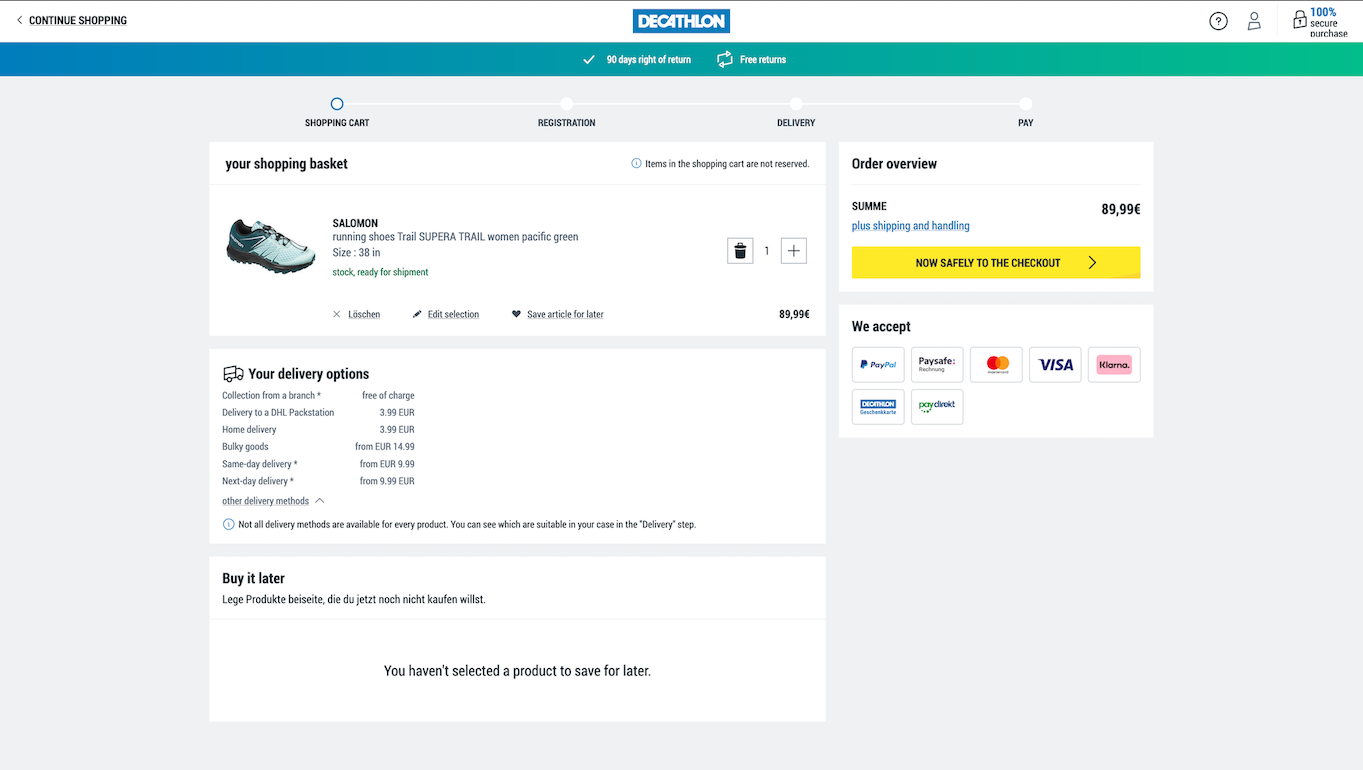This screenshot has width=1363, height=770.
Task: Increase quantity with the plus button
Action: click(x=793, y=251)
